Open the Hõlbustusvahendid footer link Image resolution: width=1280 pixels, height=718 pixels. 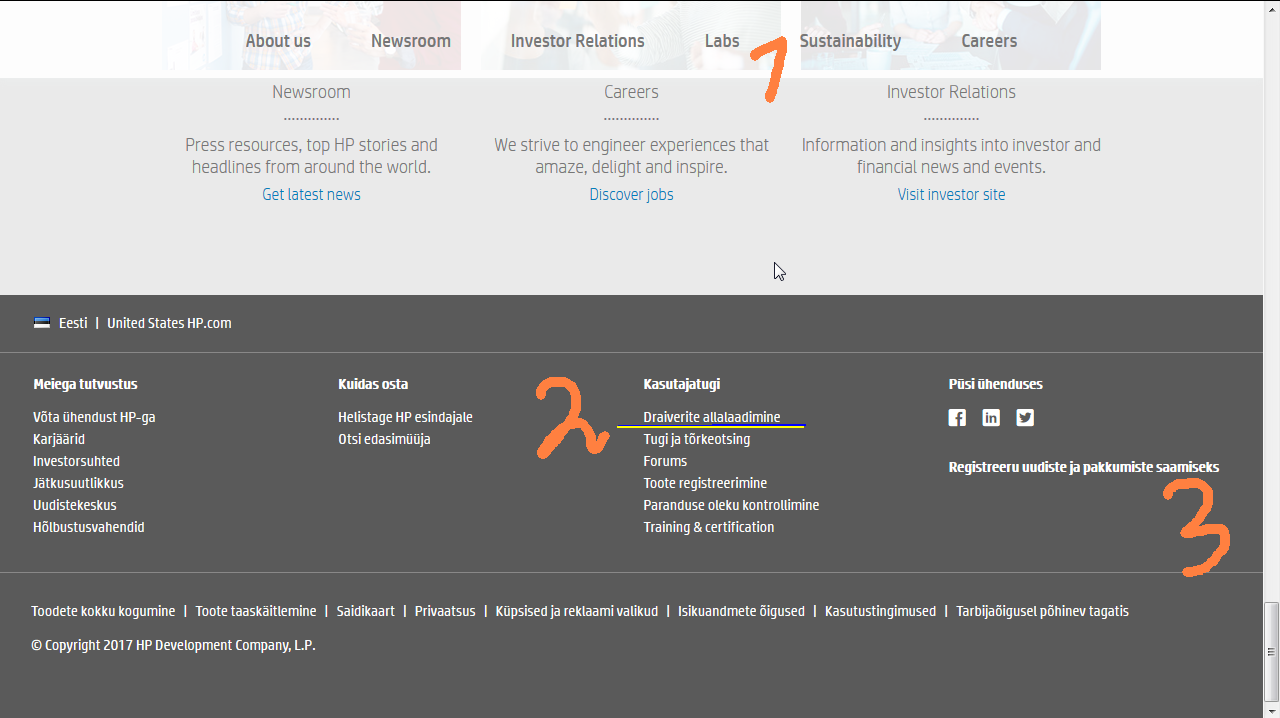[x=89, y=527]
